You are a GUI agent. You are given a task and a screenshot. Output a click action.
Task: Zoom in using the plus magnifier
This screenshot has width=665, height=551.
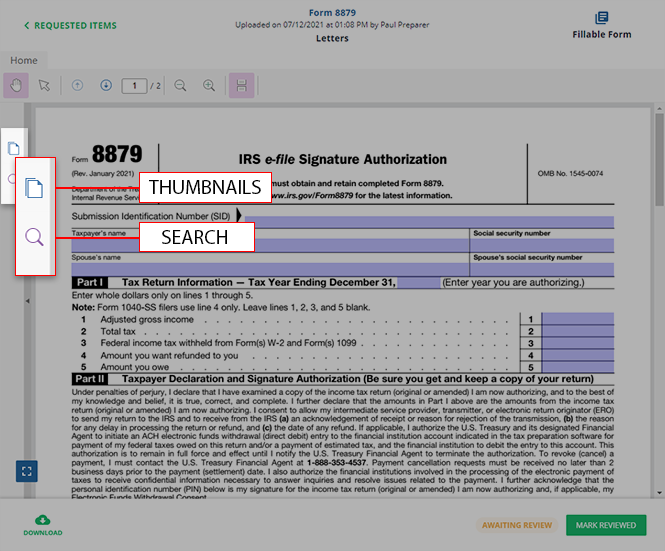[x=209, y=86]
